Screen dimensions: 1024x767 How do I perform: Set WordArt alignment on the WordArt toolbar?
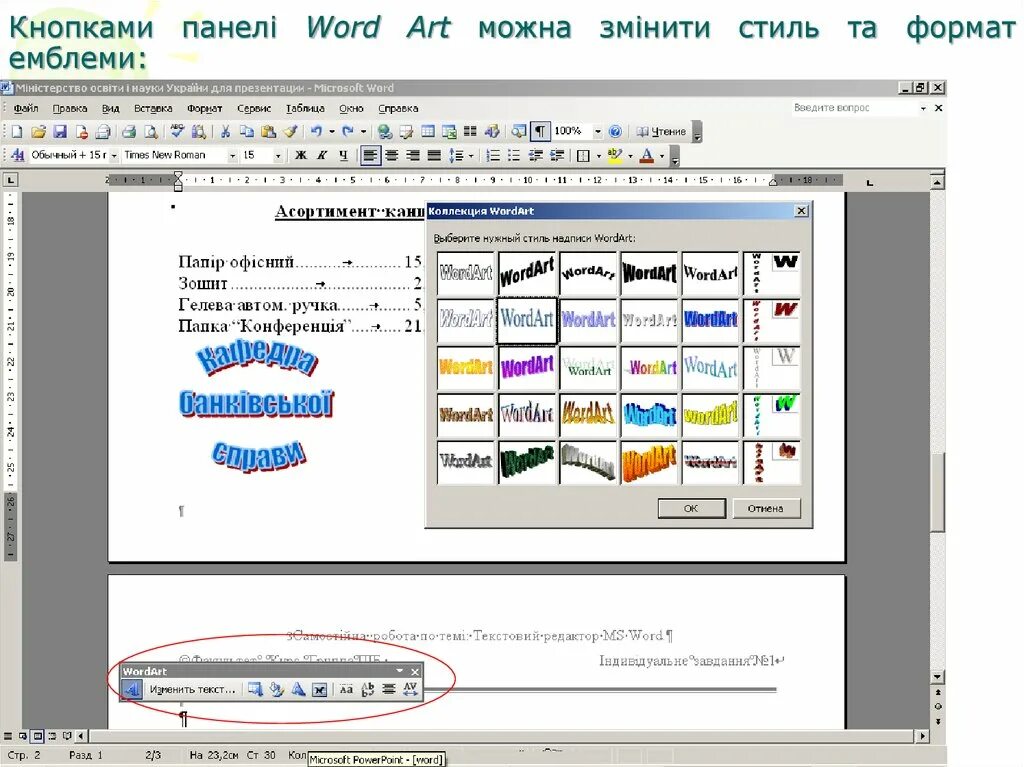389,689
